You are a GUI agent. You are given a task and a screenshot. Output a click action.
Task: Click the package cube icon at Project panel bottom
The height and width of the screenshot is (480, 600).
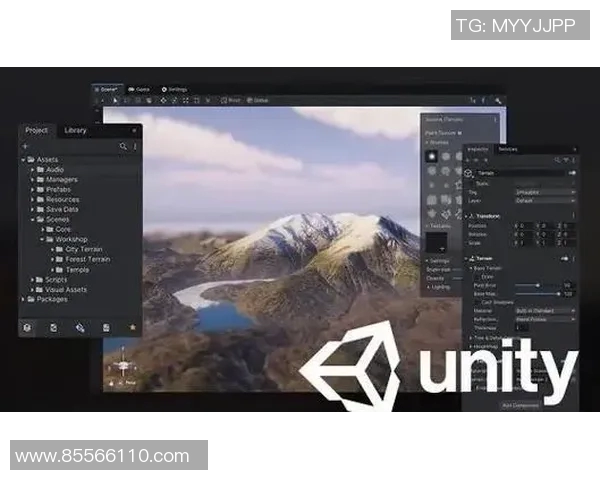[x=27, y=327]
